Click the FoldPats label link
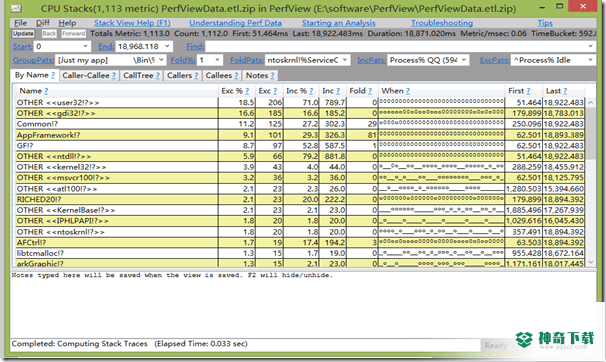 click(247, 60)
